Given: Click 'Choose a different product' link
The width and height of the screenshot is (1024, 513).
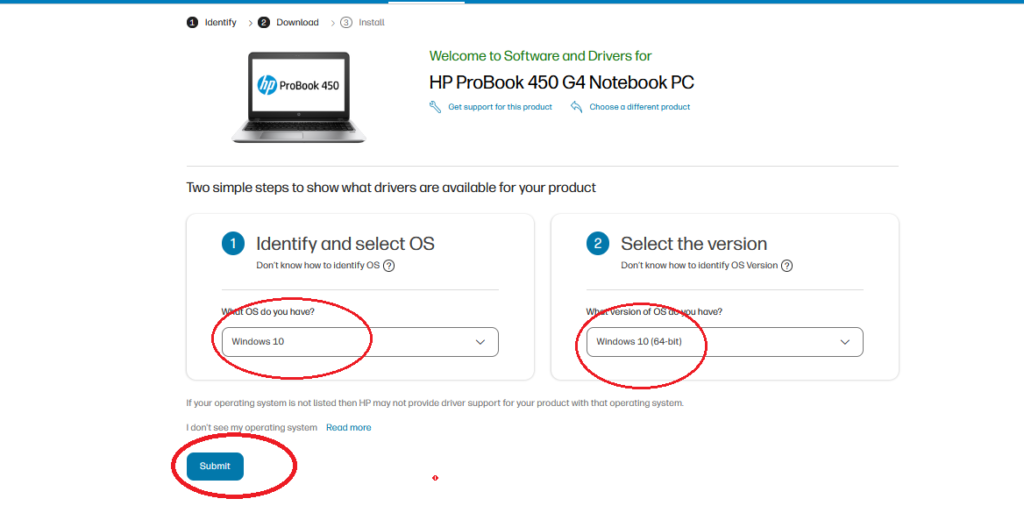Looking at the screenshot, I should [x=639, y=106].
